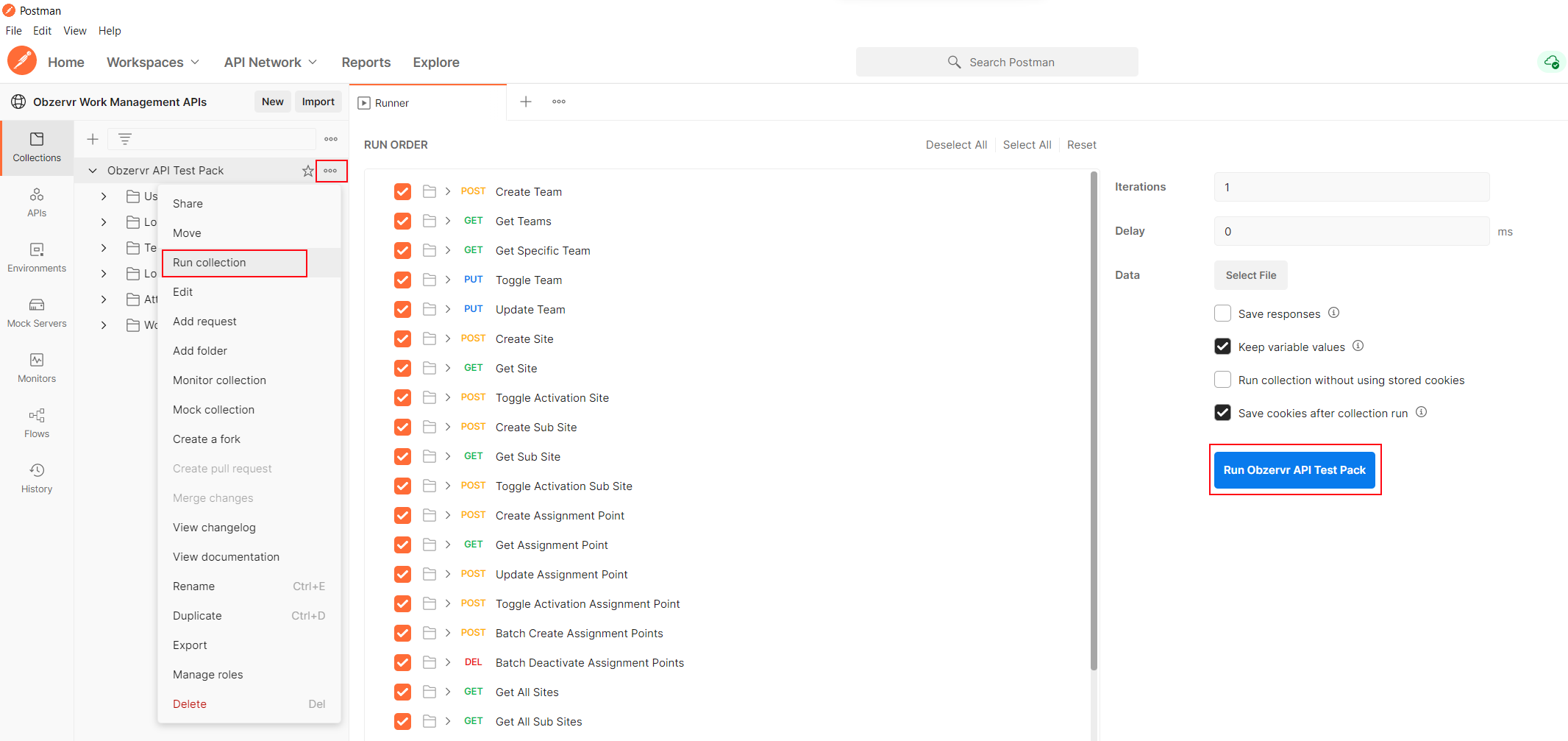This screenshot has width=1568, height=741.
Task: Uncheck the Create Team request
Action: (403, 191)
